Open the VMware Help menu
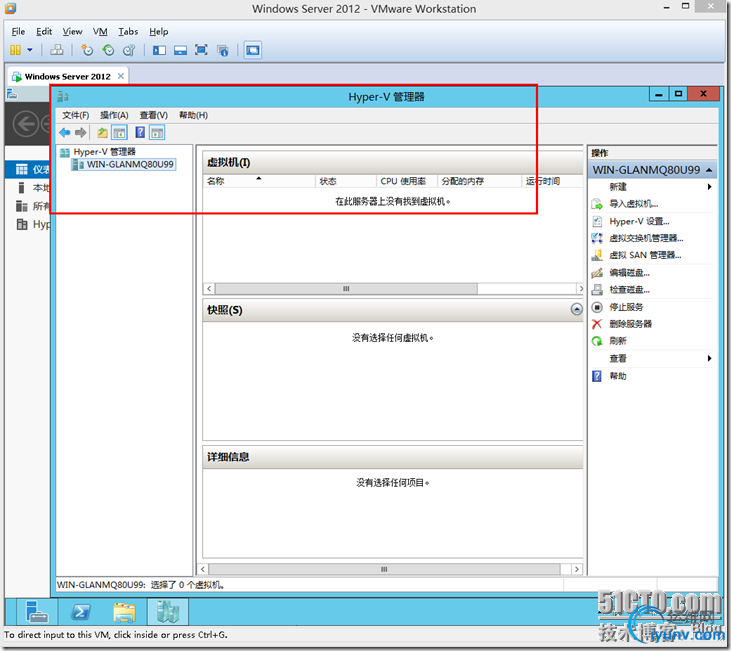The width and height of the screenshot is (731, 651). click(x=159, y=32)
